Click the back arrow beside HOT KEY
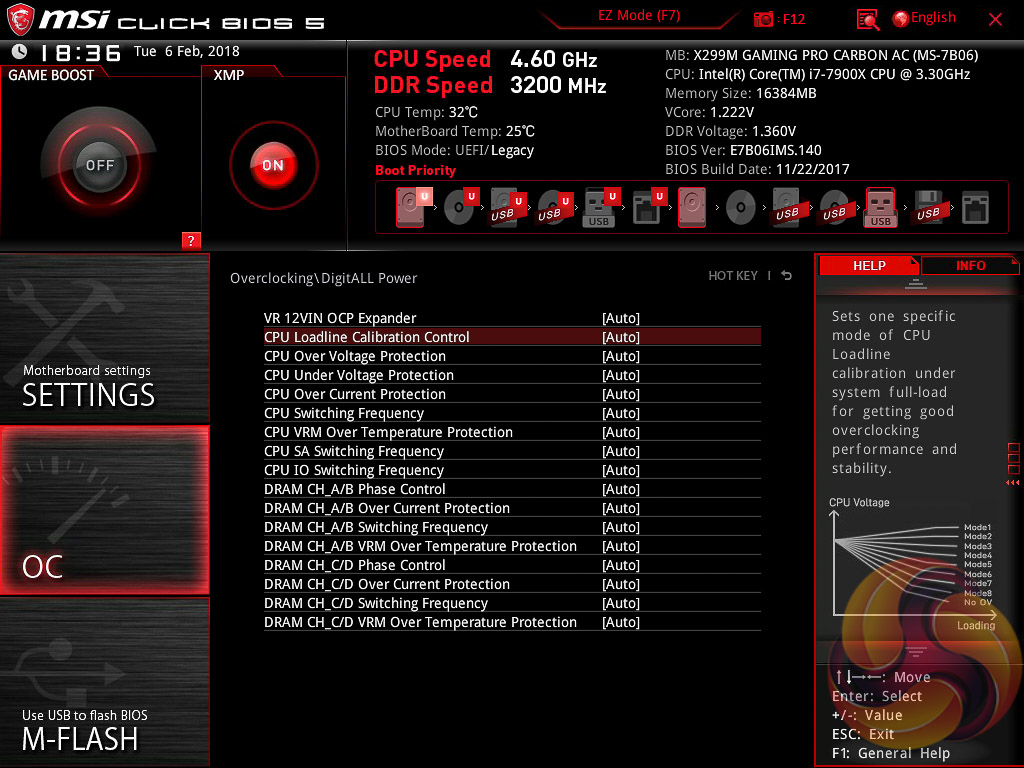 point(787,276)
